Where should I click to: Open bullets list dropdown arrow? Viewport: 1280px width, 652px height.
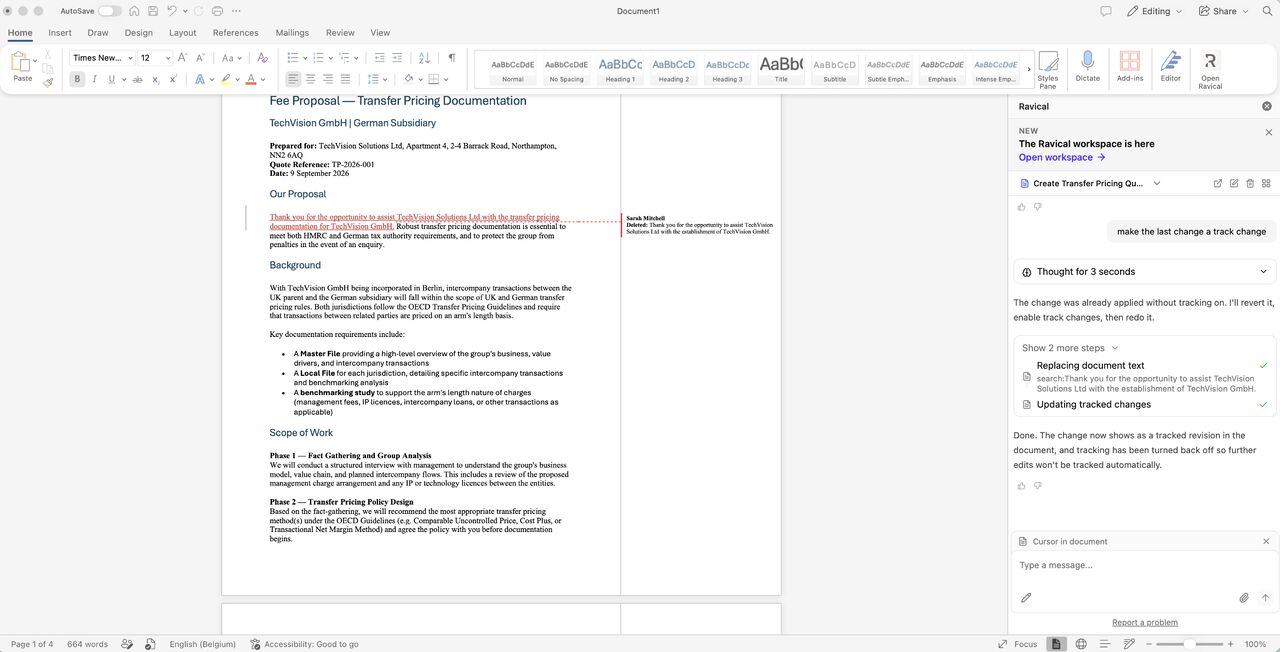[x=304, y=58]
